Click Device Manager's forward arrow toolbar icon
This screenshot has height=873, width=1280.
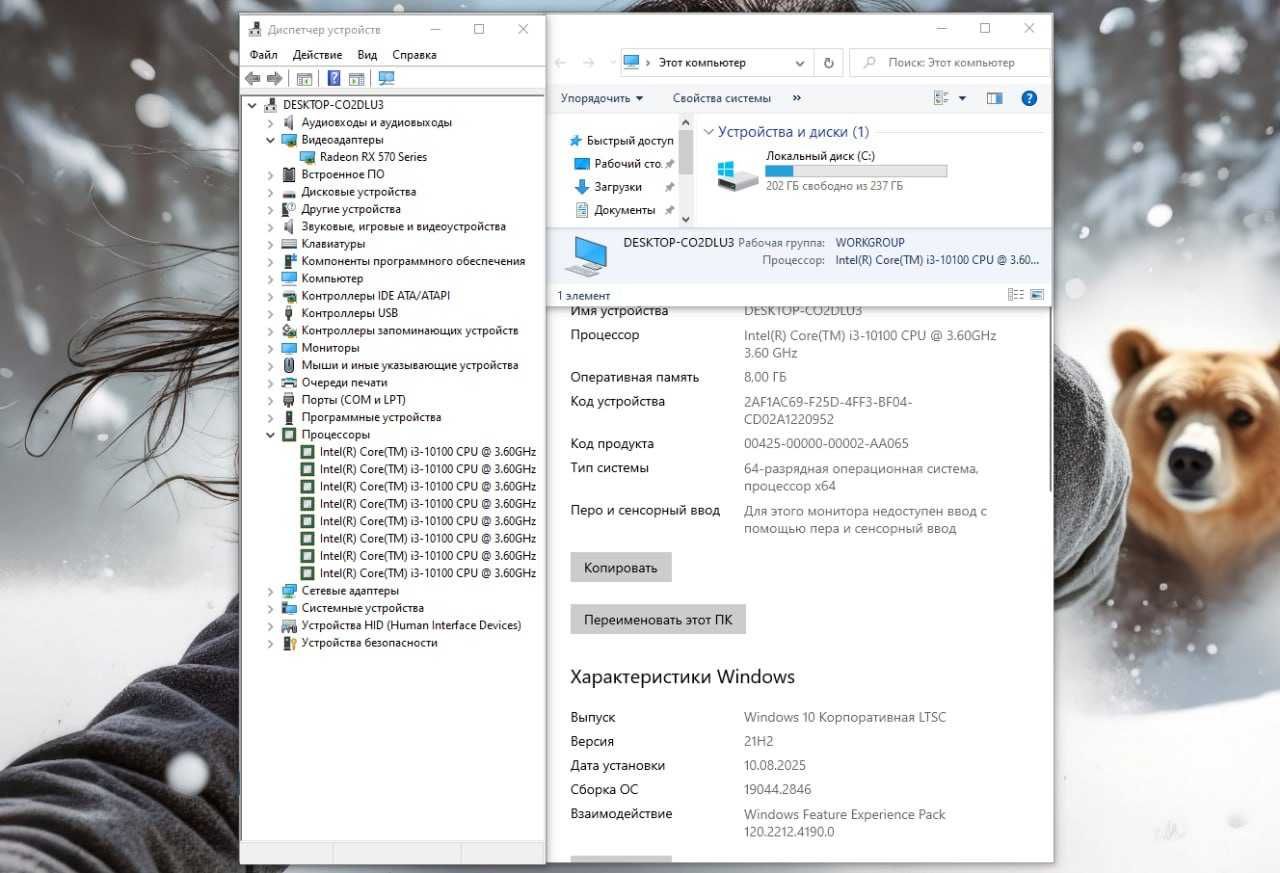274,79
